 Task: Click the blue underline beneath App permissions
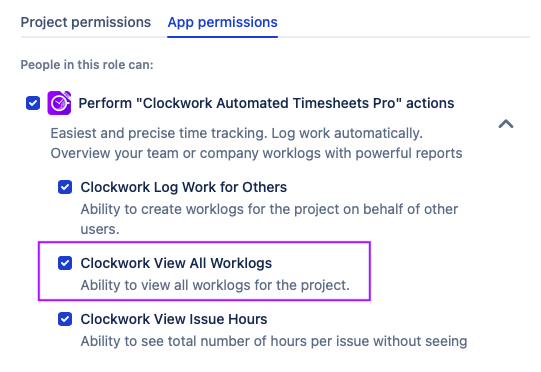pyautogui.click(x=223, y=37)
